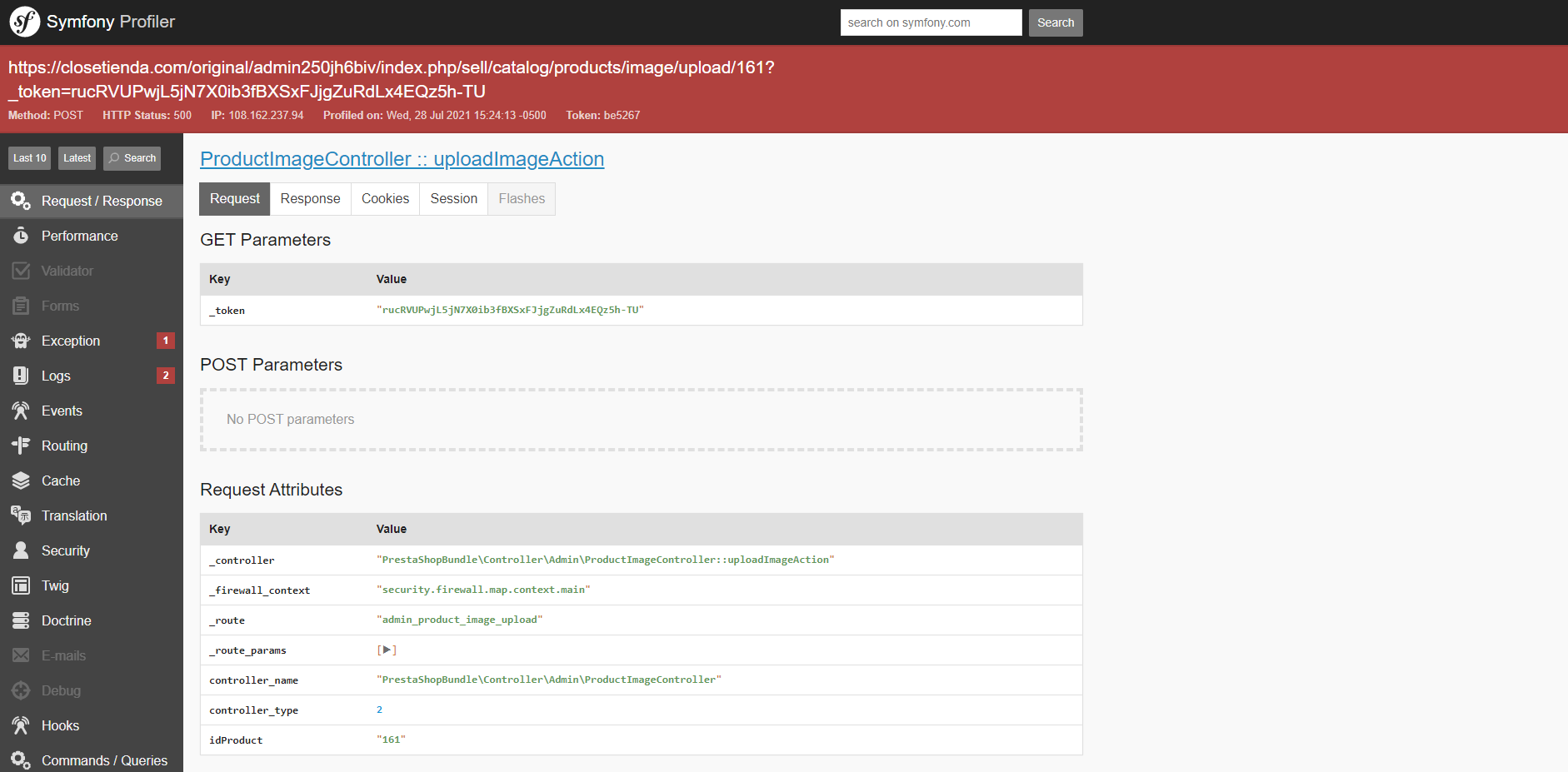Click the Latest profiles button

tap(77, 158)
